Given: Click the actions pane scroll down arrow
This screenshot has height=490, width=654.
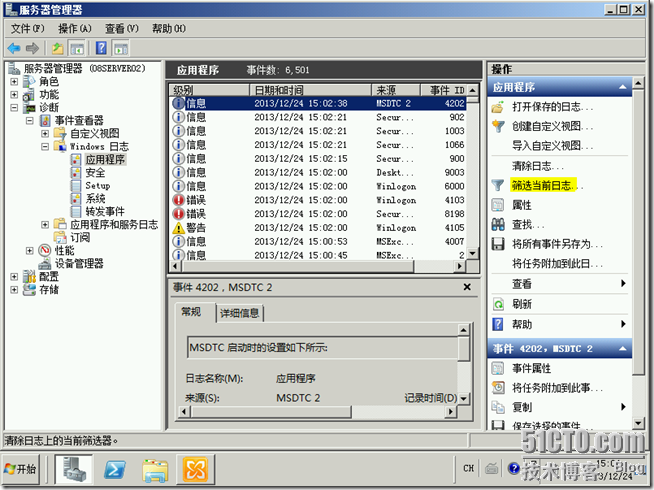Looking at the screenshot, I should pos(638,423).
